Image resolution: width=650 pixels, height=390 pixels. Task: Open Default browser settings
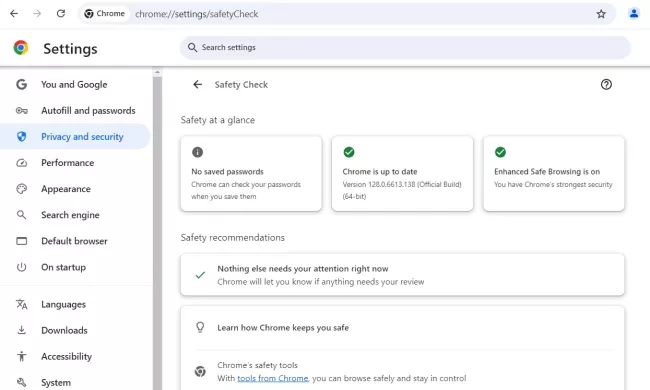[75, 241]
